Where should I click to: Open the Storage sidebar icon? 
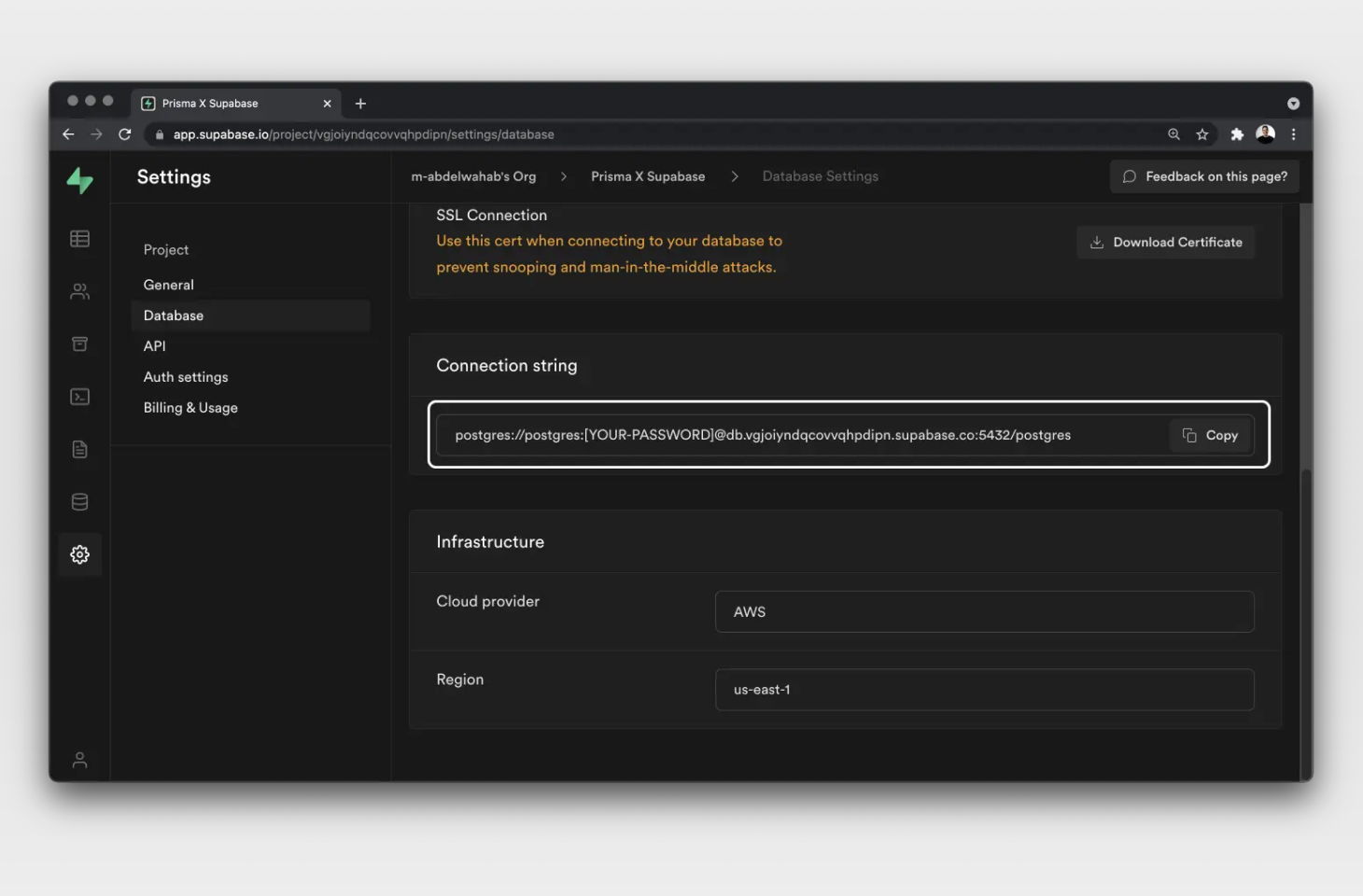[x=80, y=344]
